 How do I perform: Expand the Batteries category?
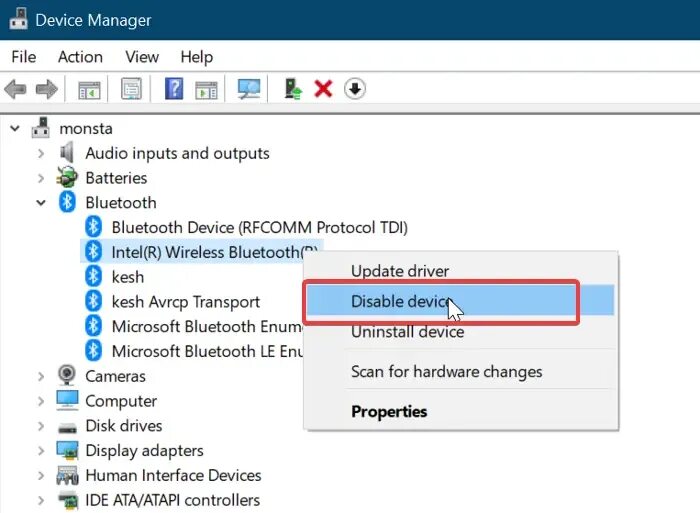click(x=41, y=178)
